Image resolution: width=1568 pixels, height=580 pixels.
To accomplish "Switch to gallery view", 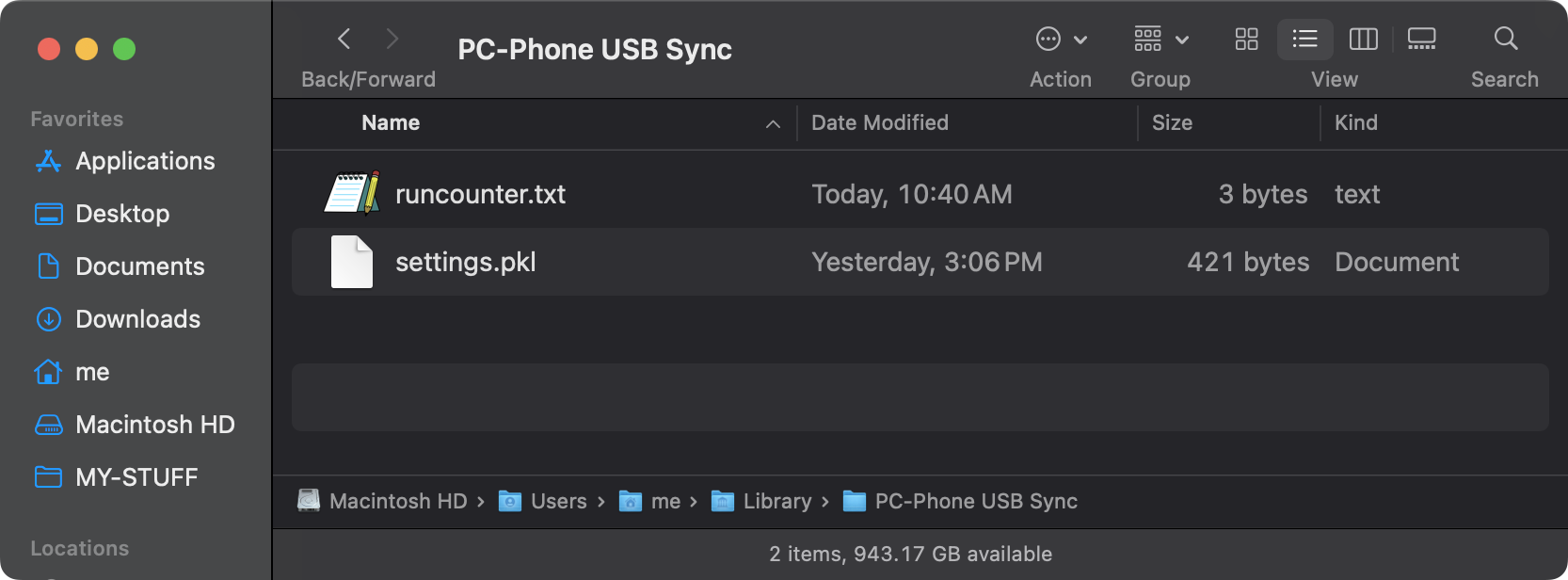I will (1421, 39).
